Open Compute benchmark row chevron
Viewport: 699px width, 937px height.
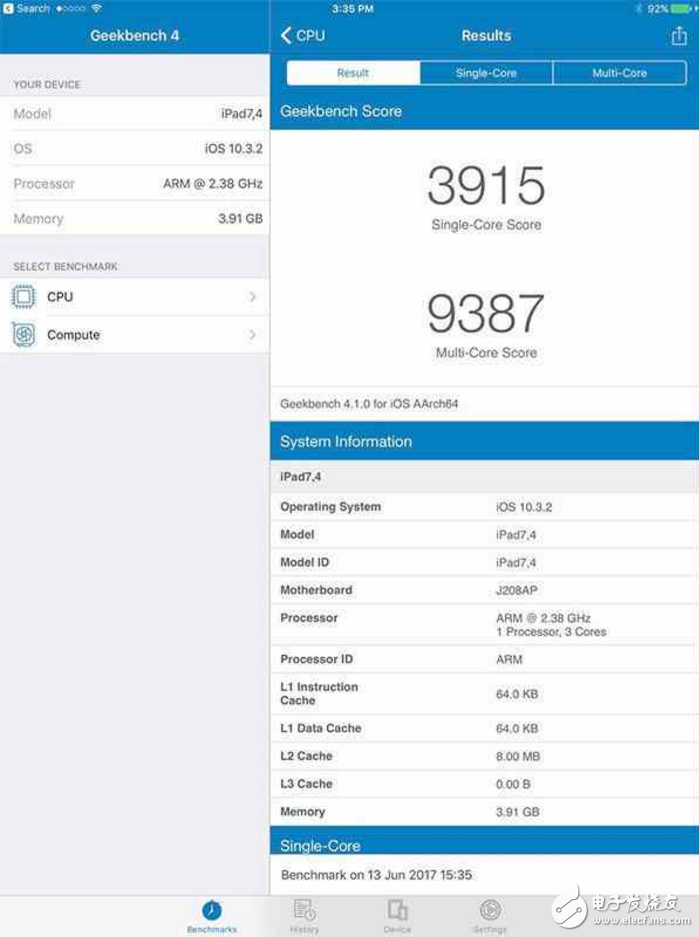pyautogui.click(x=253, y=335)
